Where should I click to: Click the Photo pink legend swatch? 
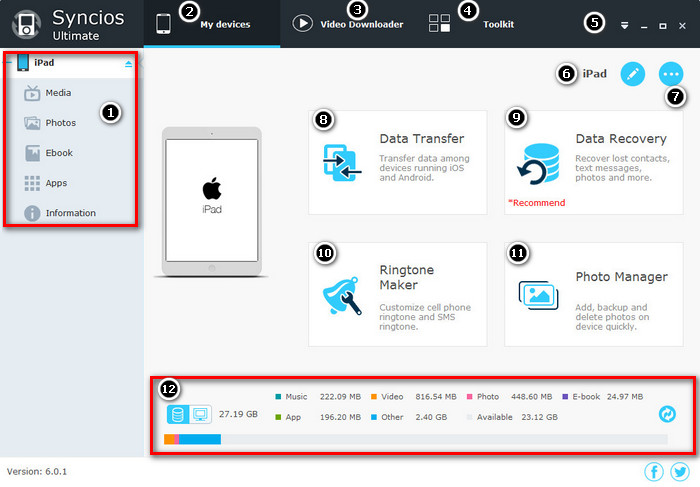469,396
